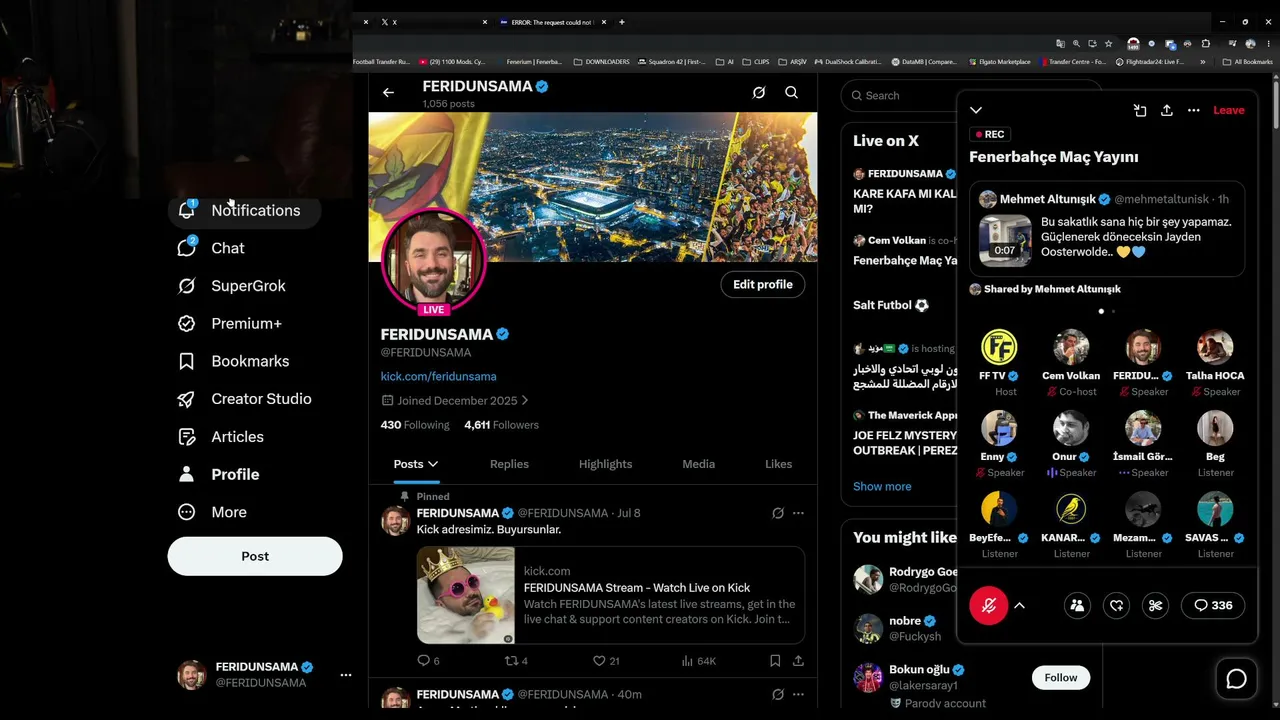The image size is (1280, 720).
Task: Click the Space dock/pop-out icon
Action: tap(1140, 110)
